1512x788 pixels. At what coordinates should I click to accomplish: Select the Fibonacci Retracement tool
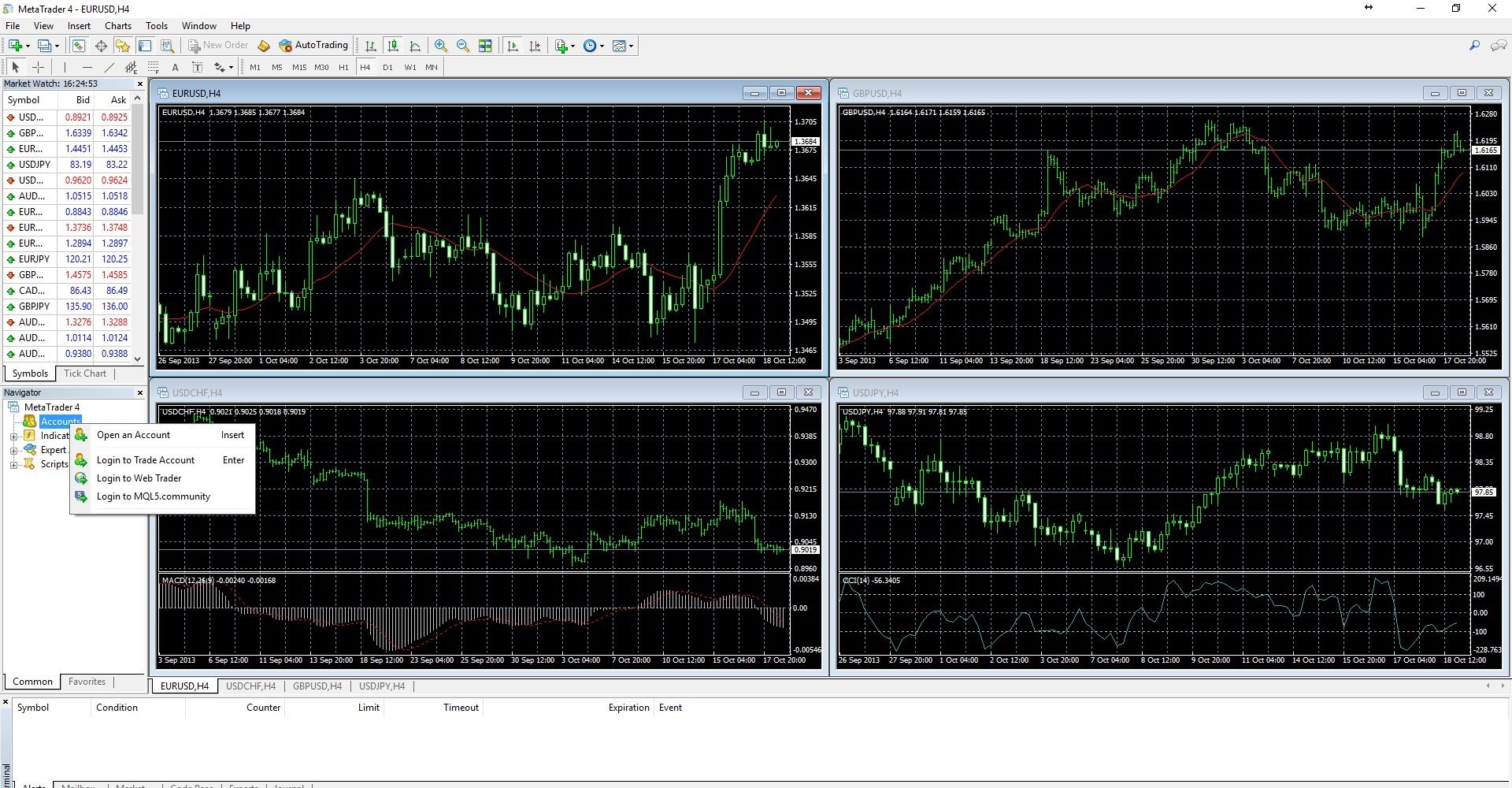(153, 67)
